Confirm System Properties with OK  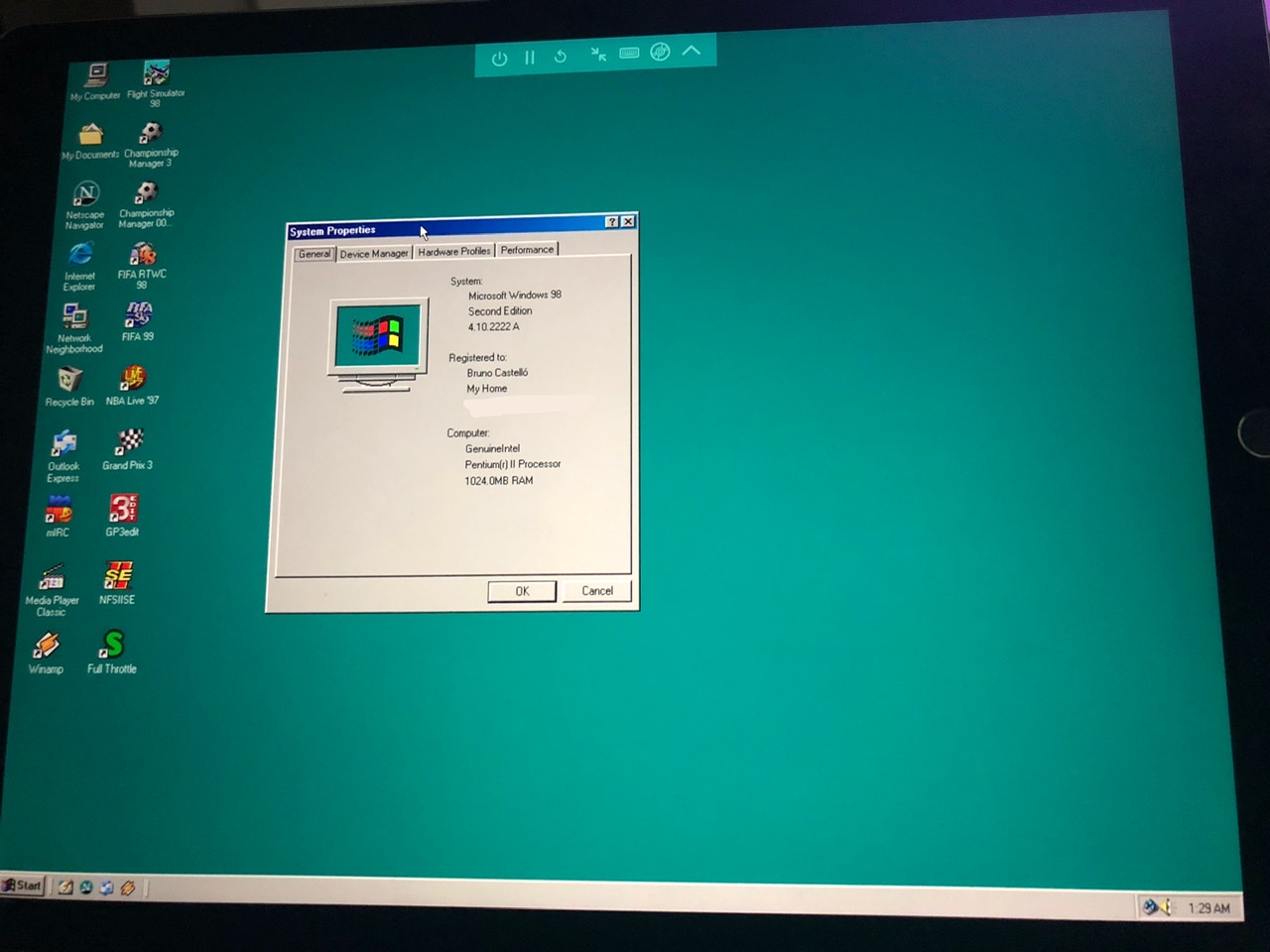pyautogui.click(x=522, y=591)
